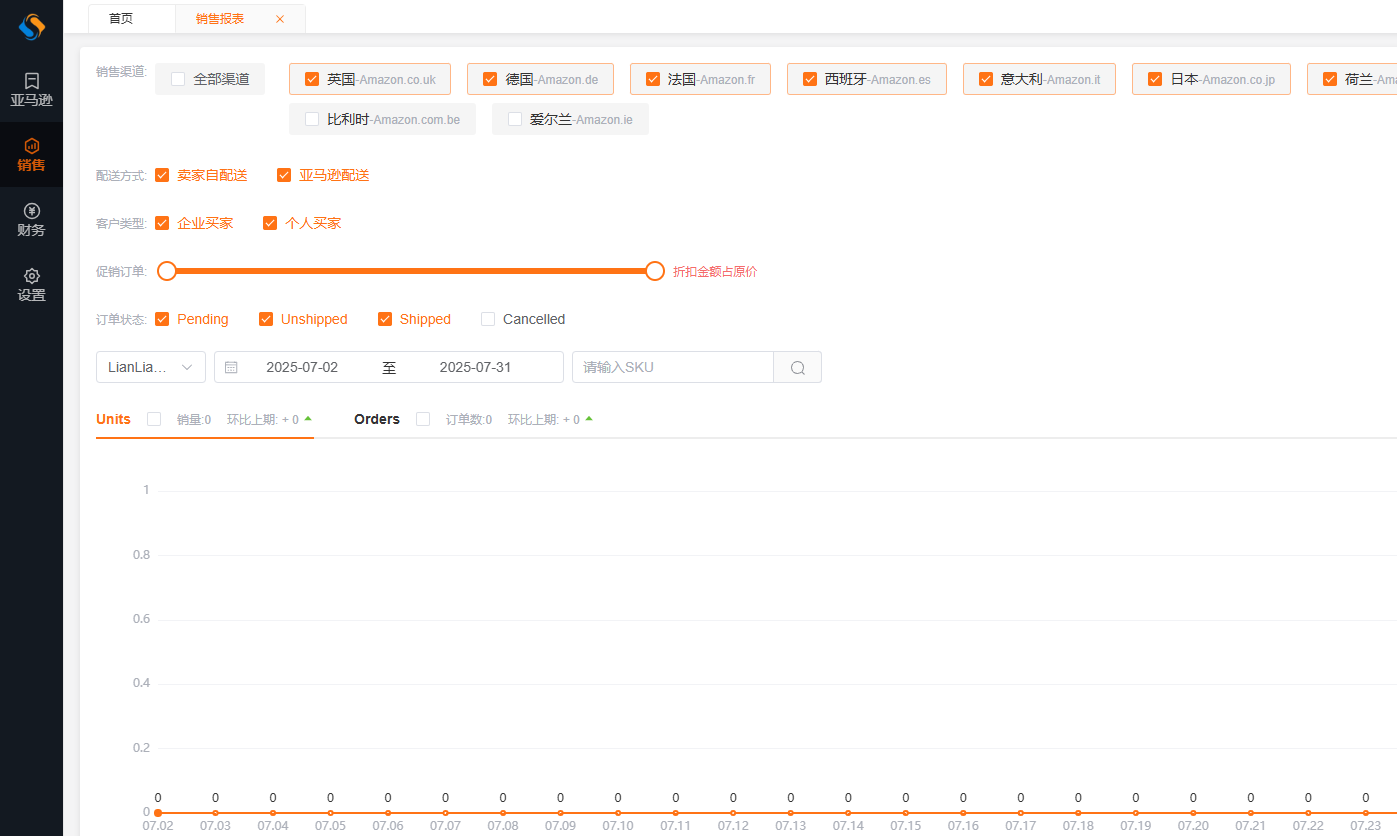Open the start date 2025-07-02 picker
Screen dimensions: 1397x836
(302, 367)
